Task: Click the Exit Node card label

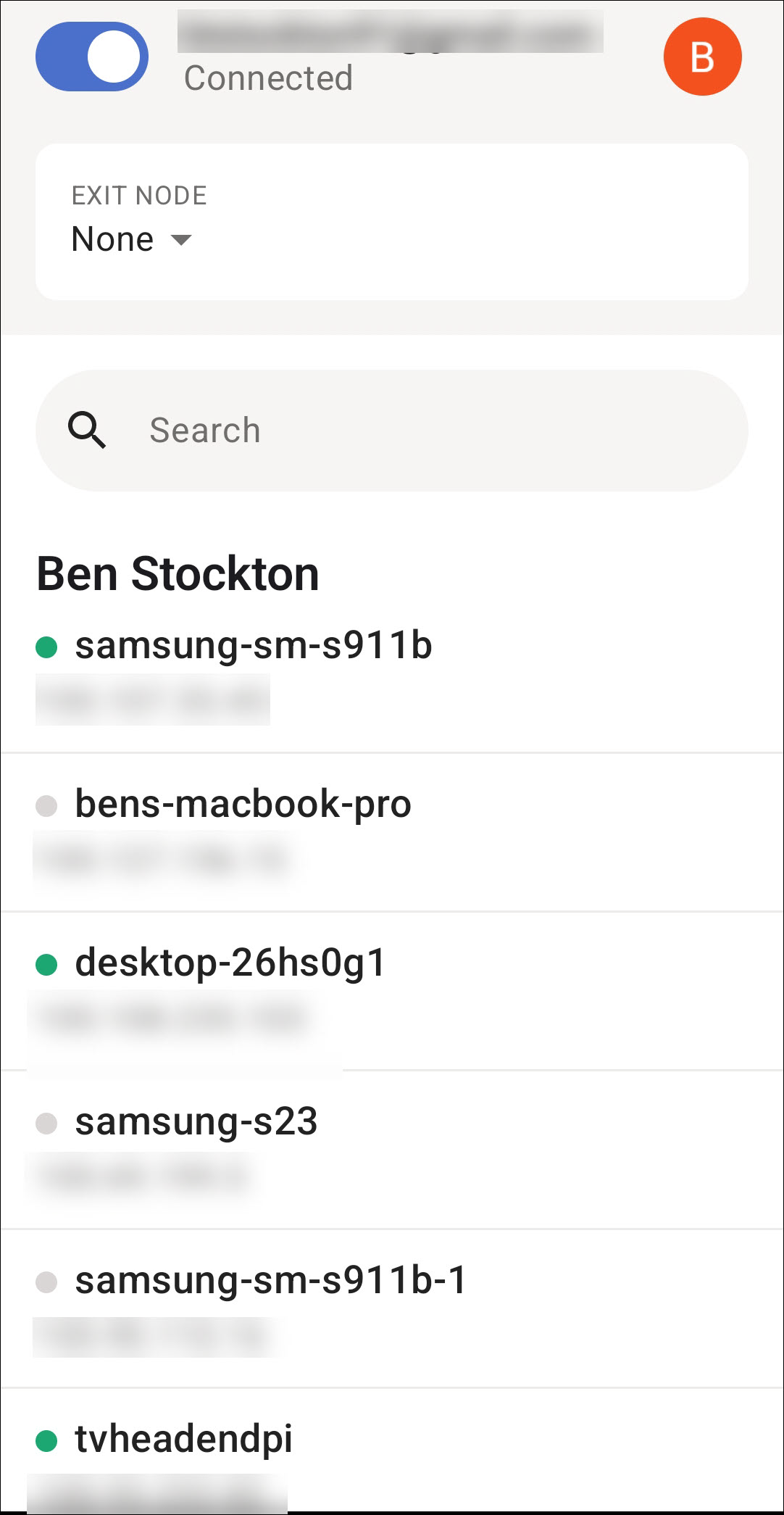Action: click(x=139, y=196)
